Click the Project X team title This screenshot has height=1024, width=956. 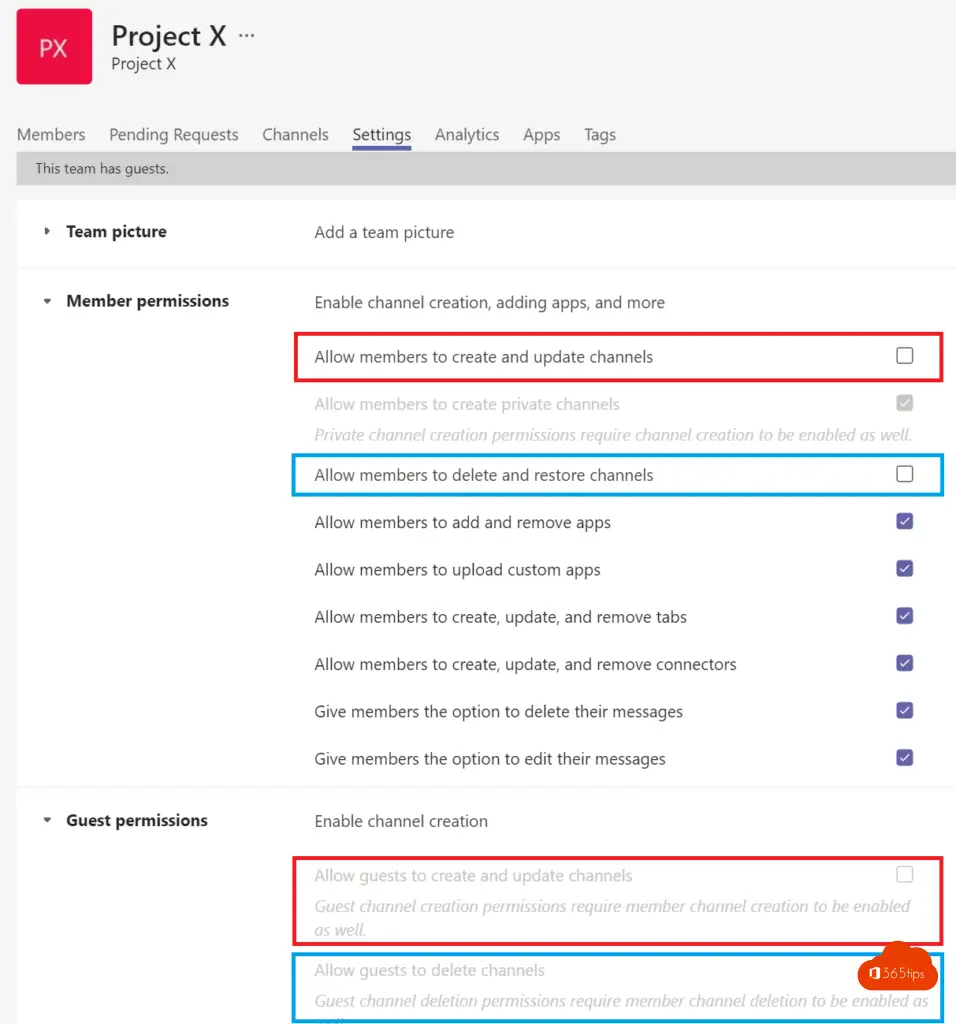[x=169, y=36]
